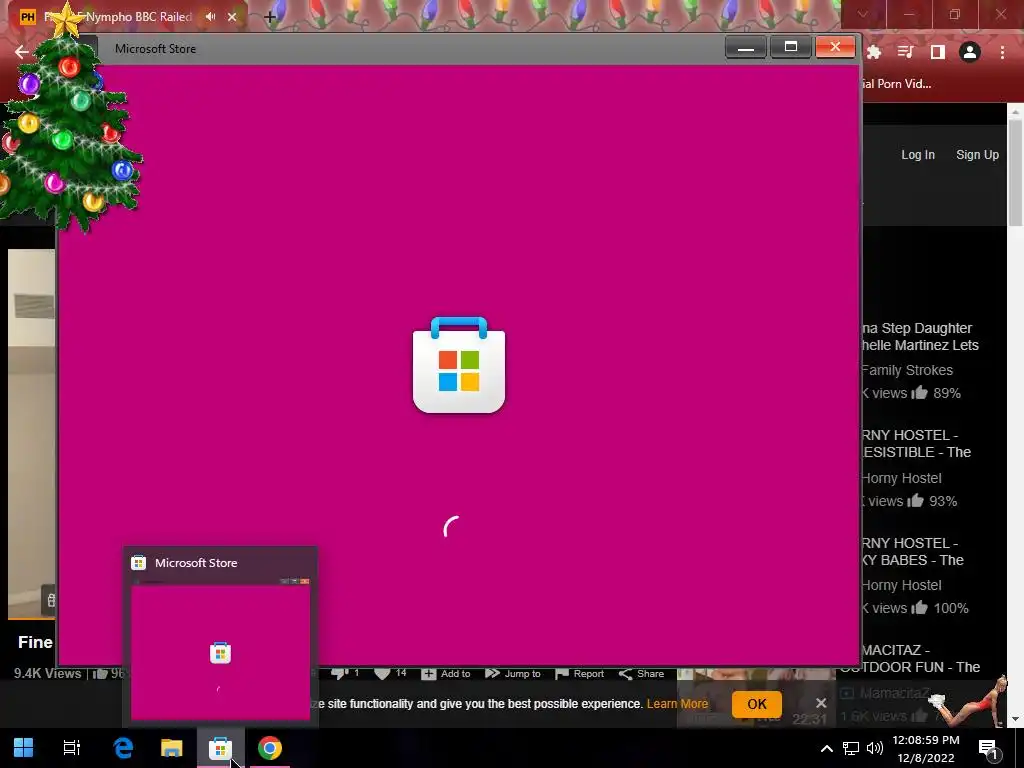Open the notification center icon
Image resolution: width=1024 pixels, height=768 pixels.
point(989,749)
